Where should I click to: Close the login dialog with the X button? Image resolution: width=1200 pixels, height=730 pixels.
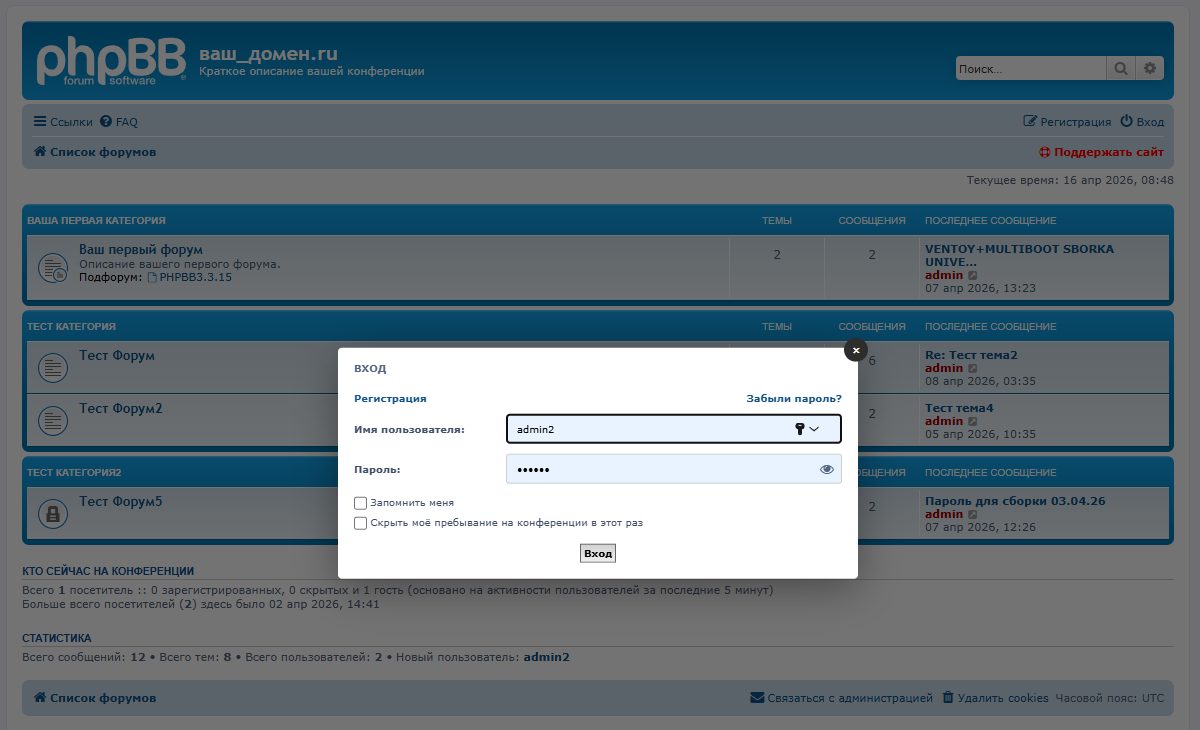[x=856, y=350]
